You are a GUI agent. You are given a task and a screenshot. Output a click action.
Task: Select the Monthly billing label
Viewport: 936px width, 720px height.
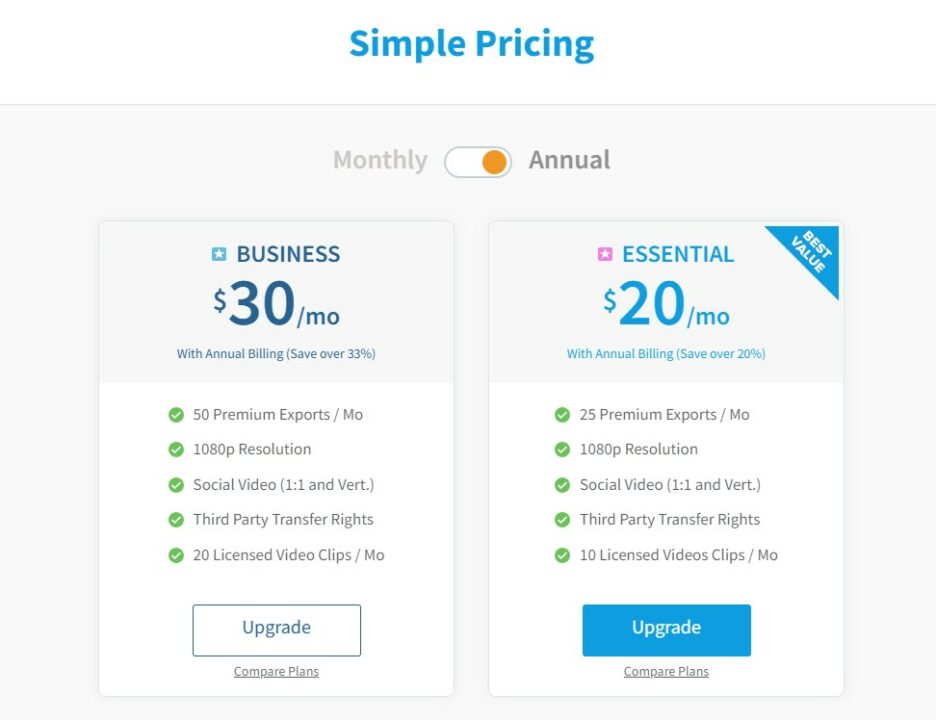[x=380, y=160]
